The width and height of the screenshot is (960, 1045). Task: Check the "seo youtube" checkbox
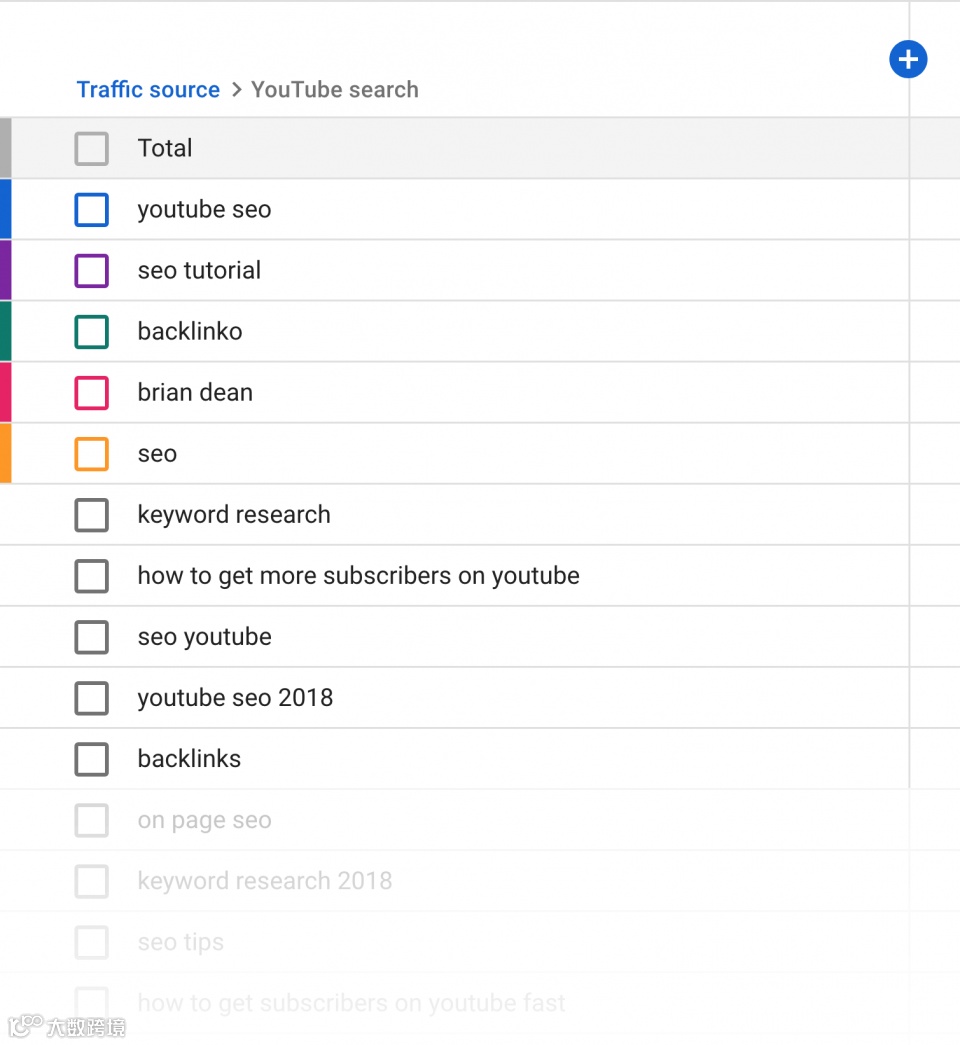(91, 637)
